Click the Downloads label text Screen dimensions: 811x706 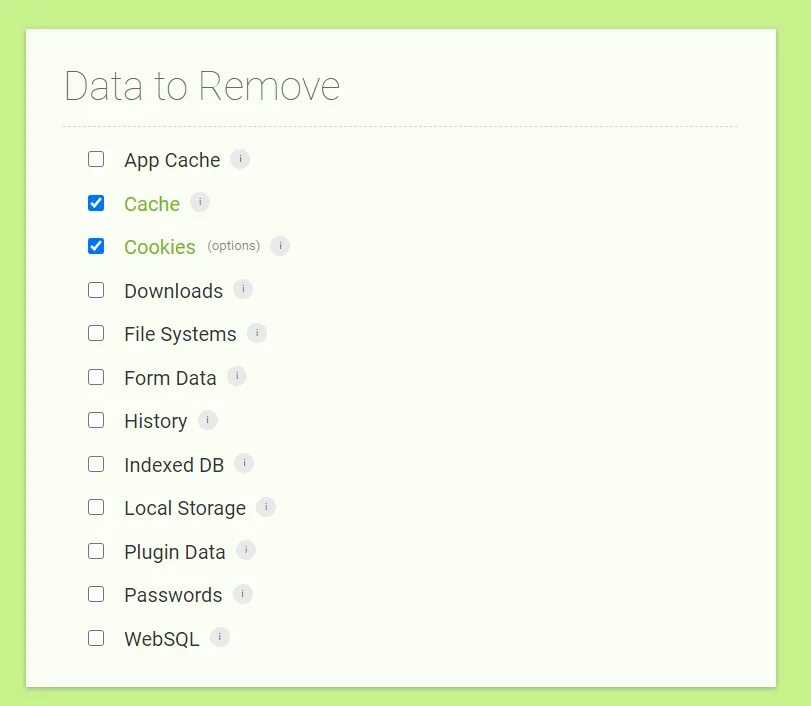pos(173,291)
